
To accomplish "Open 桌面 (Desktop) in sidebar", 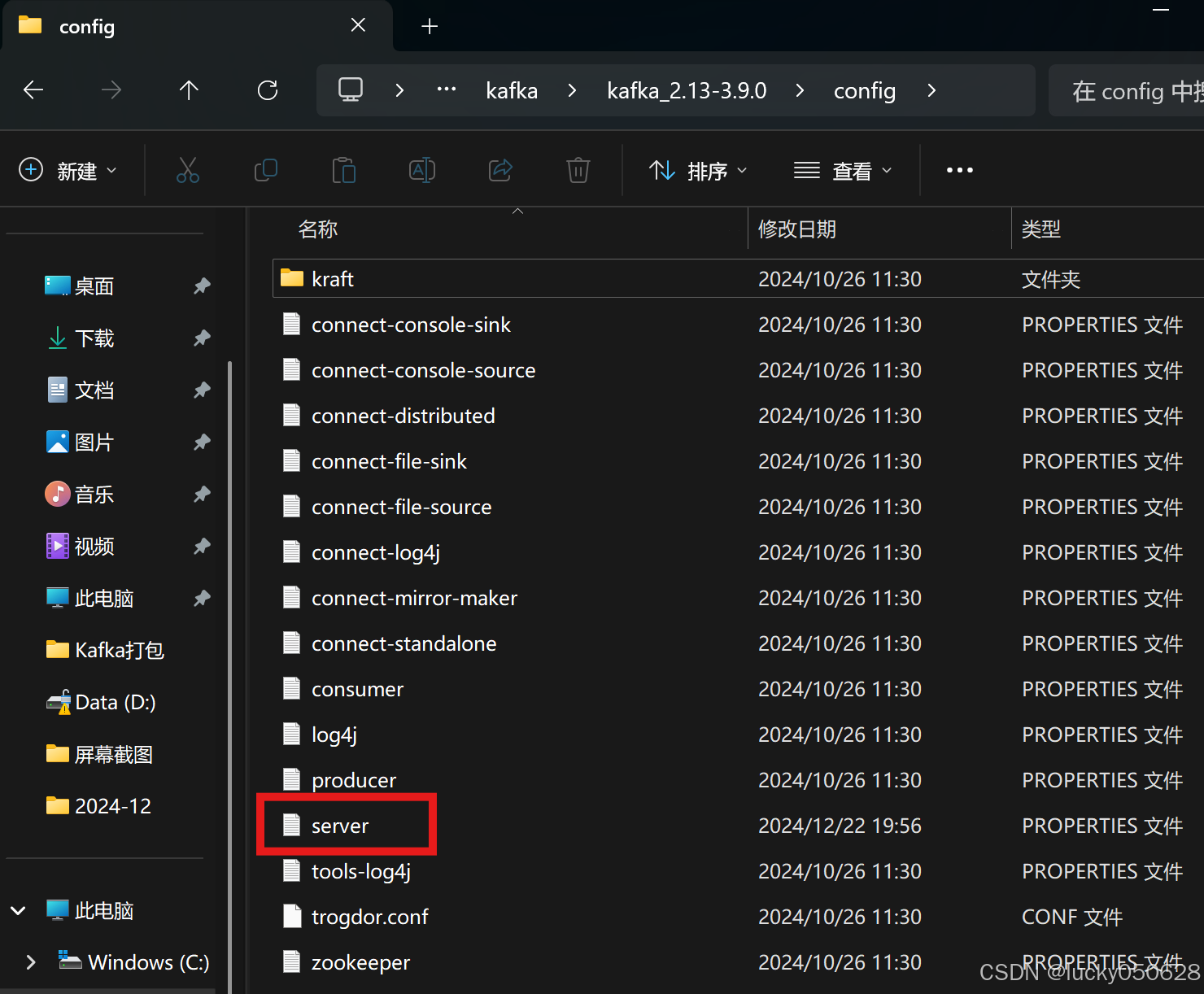I will coord(94,286).
